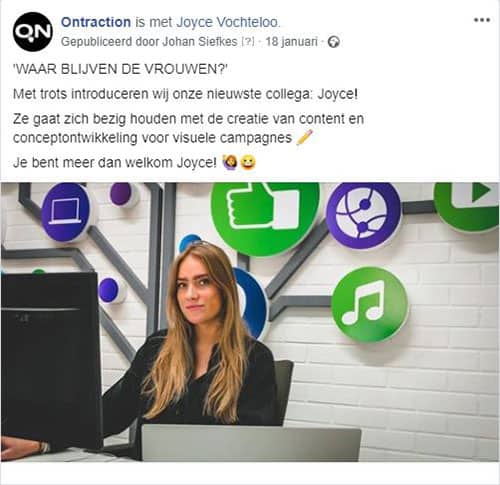Open the three-dot post options menu

point(482,20)
